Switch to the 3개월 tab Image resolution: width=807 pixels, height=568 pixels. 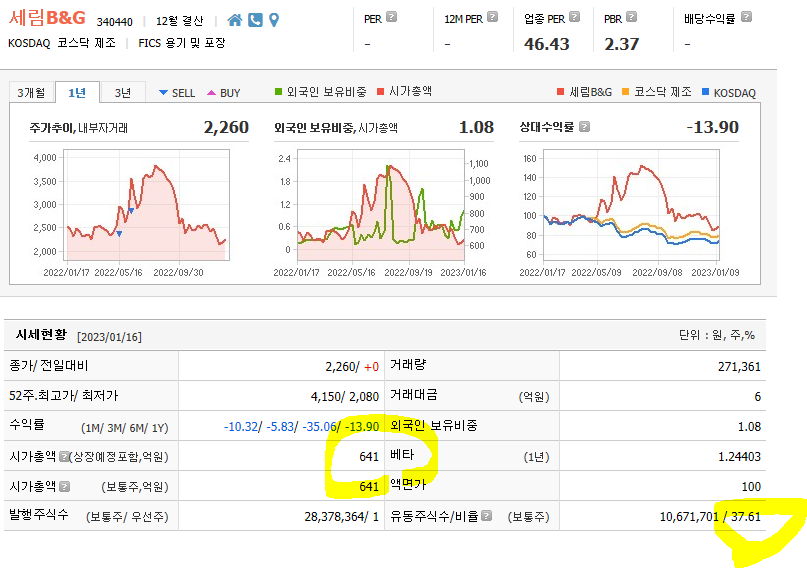click(31, 93)
